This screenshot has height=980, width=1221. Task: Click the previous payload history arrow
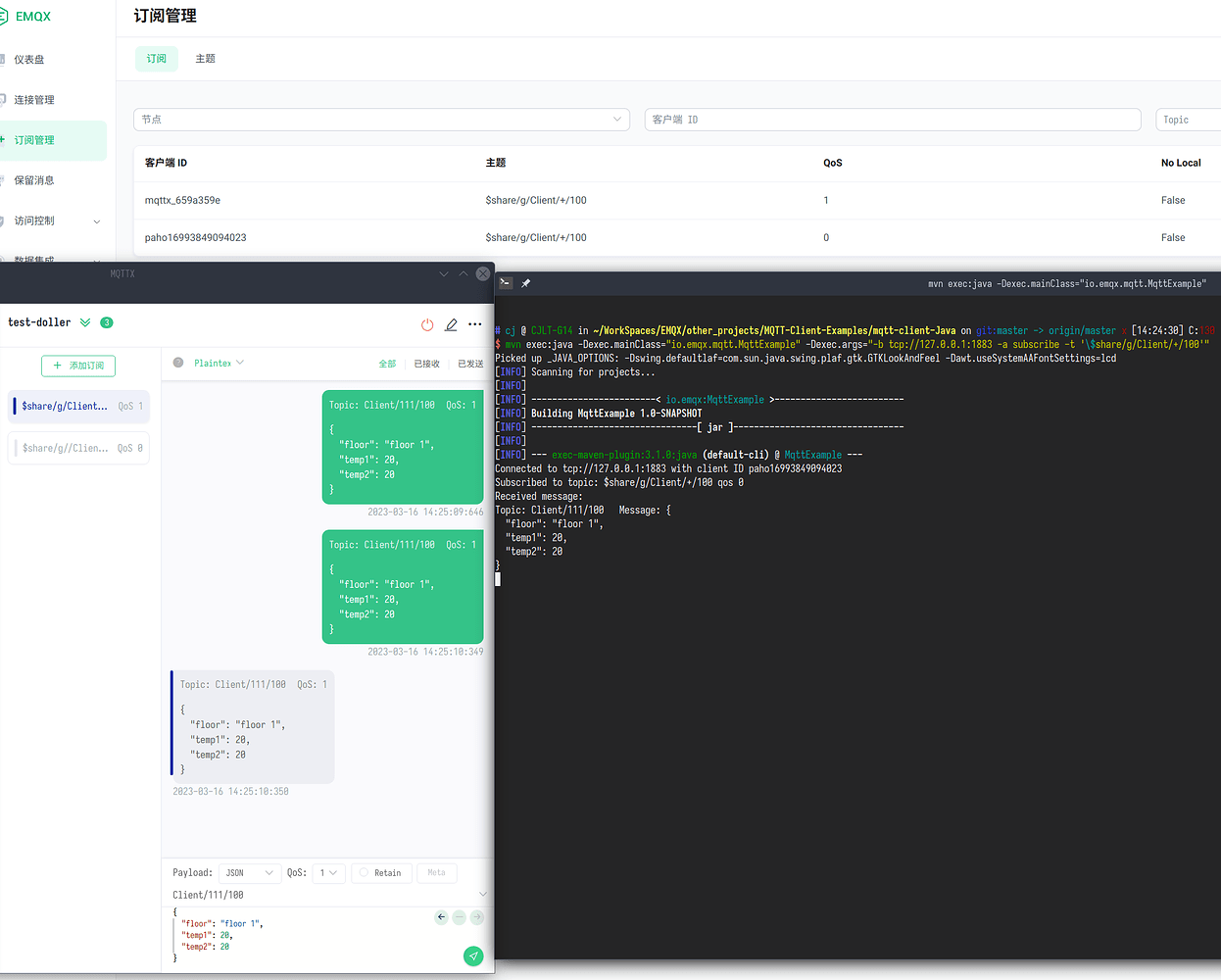pyautogui.click(x=441, y=917)
